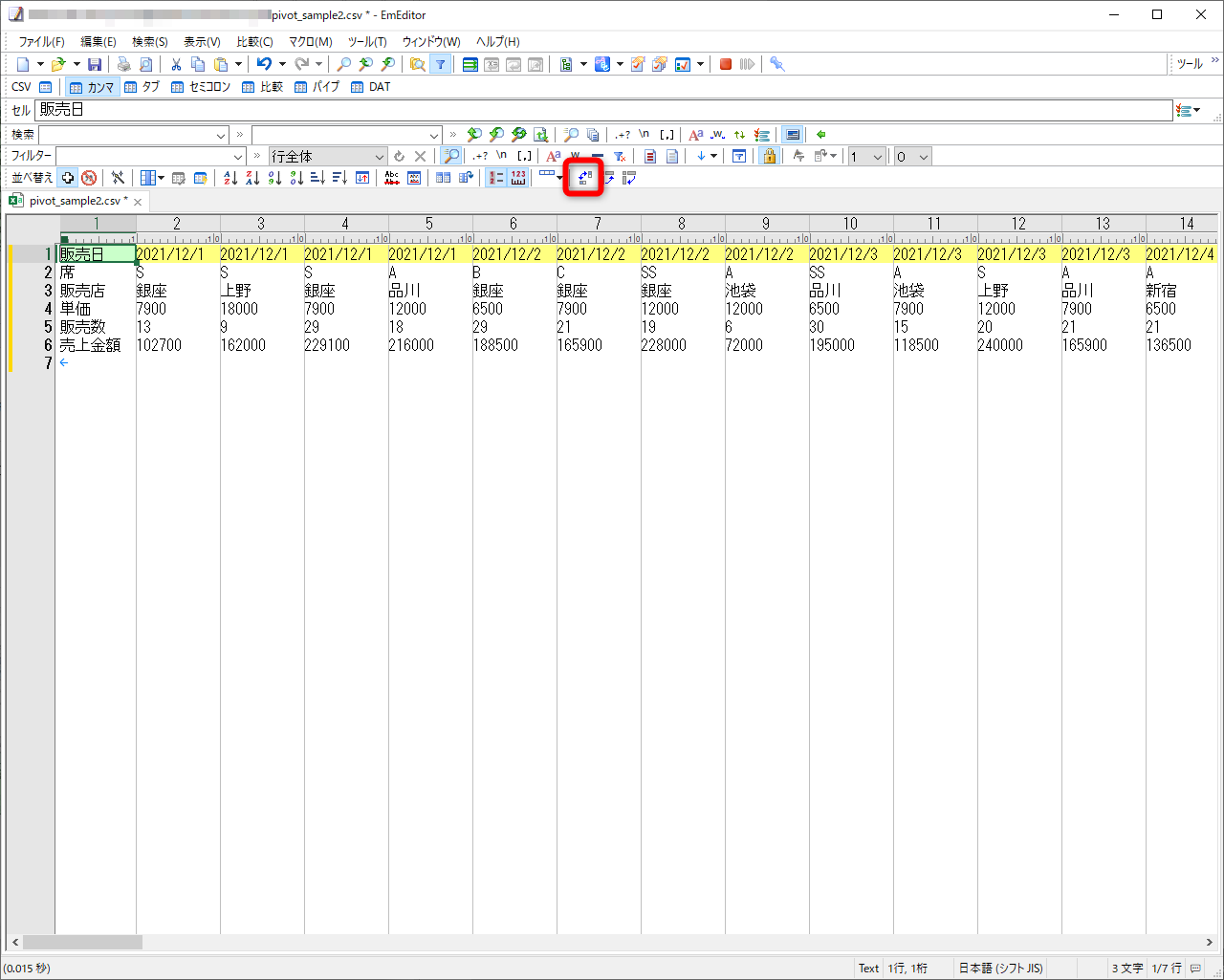Select column header 7
Viewport: 1224px width, 980px height.
(598, 224)
